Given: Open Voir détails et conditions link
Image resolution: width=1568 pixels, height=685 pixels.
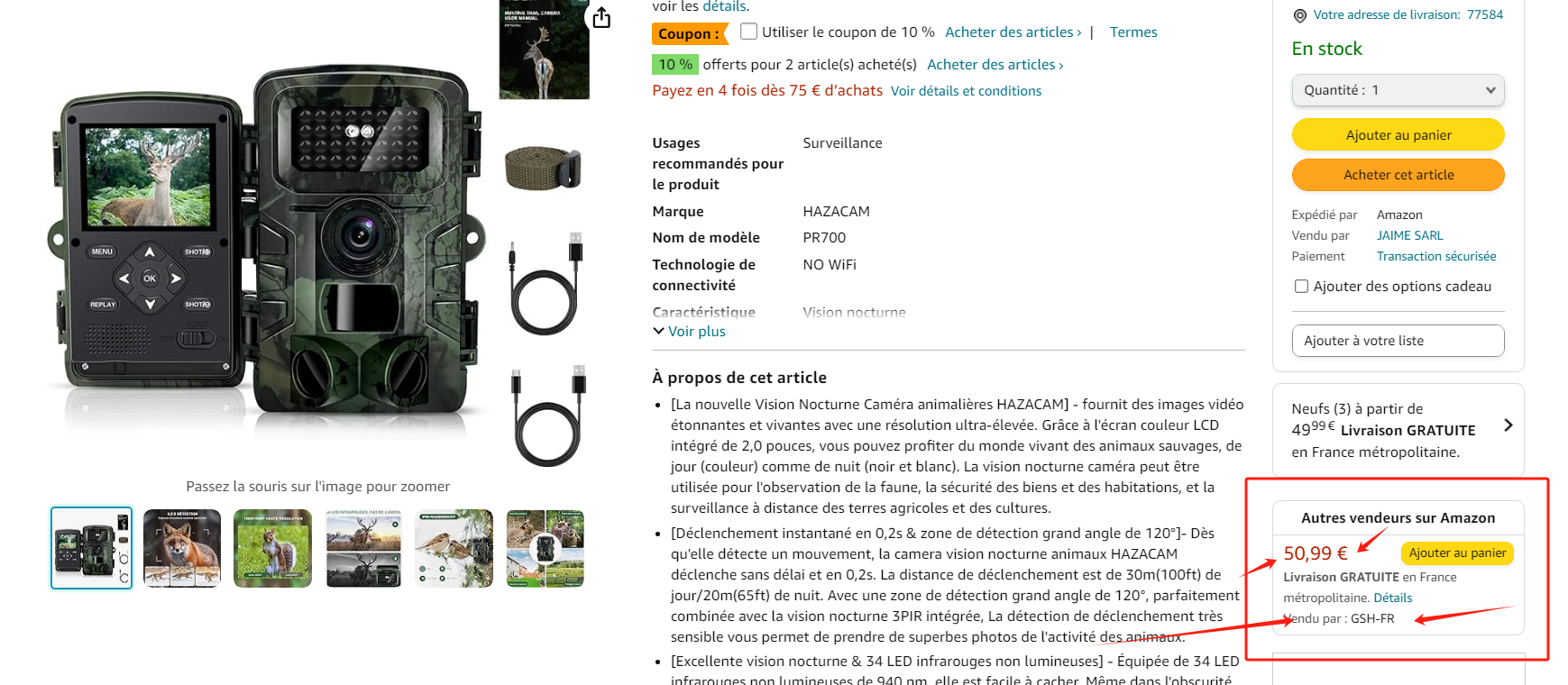Looking at the screenshot, I should (966, 91).
